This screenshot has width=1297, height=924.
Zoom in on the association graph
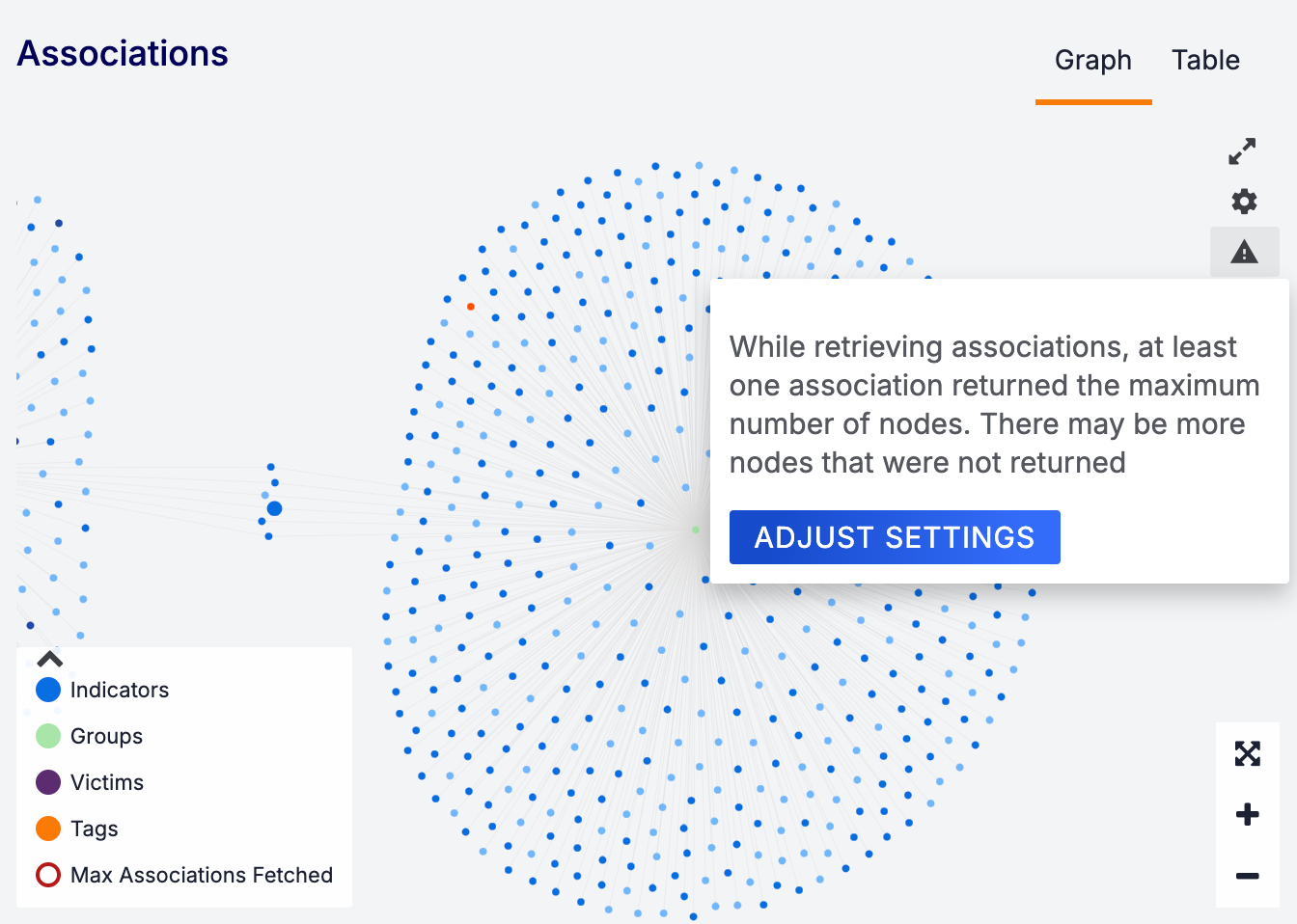[x=1248, y=814]
